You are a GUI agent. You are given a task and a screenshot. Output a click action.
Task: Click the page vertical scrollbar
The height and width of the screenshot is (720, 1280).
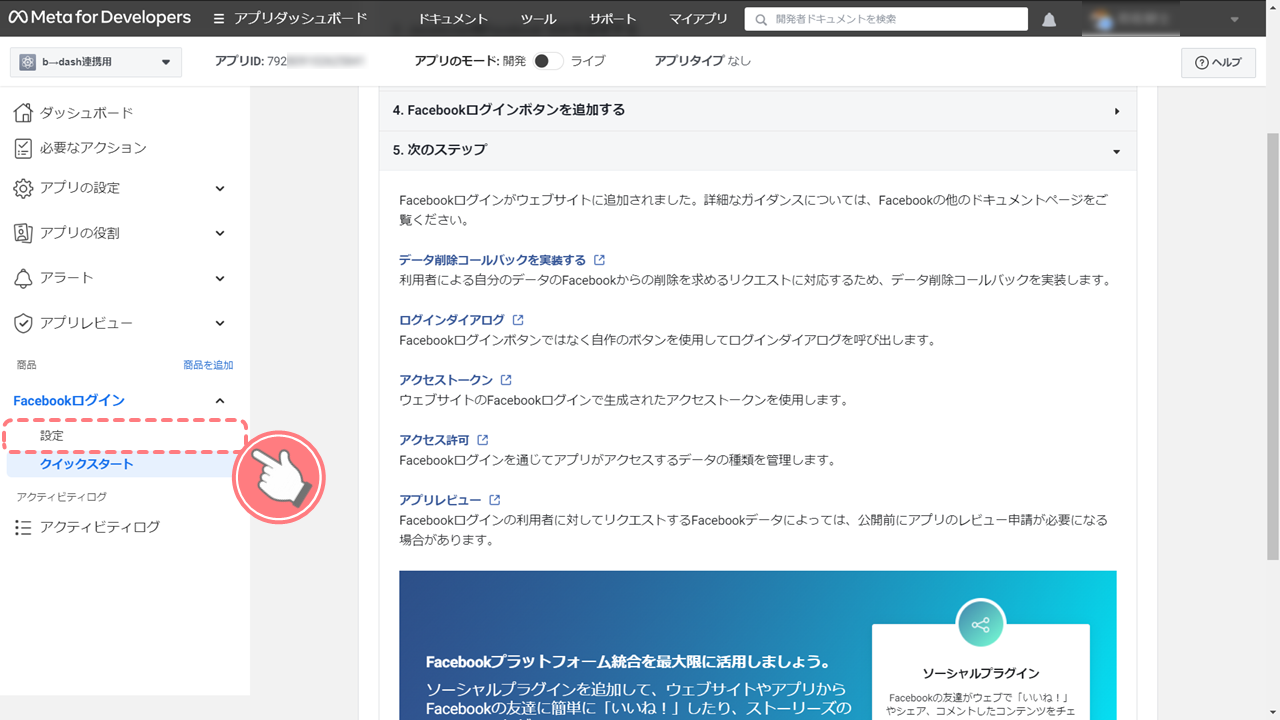click(1272, 345)
